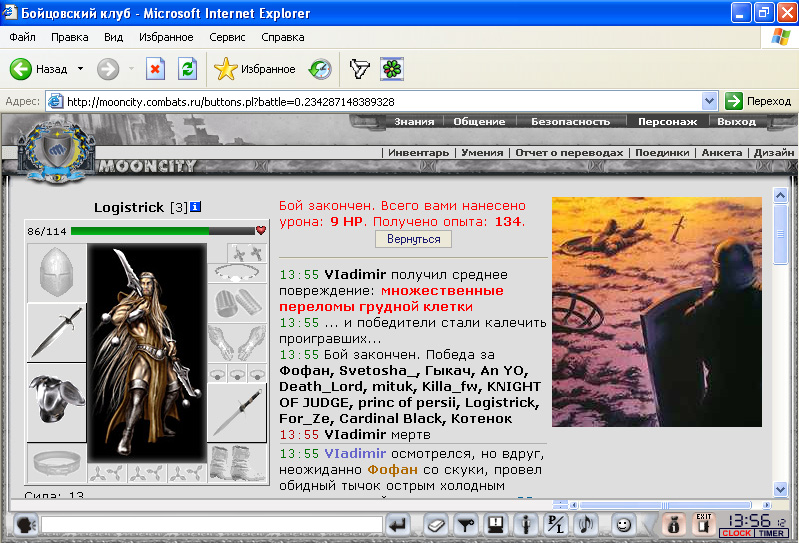Open the Файл menu
This screenshot has height=543, width=799.
(x=22, y=37)
